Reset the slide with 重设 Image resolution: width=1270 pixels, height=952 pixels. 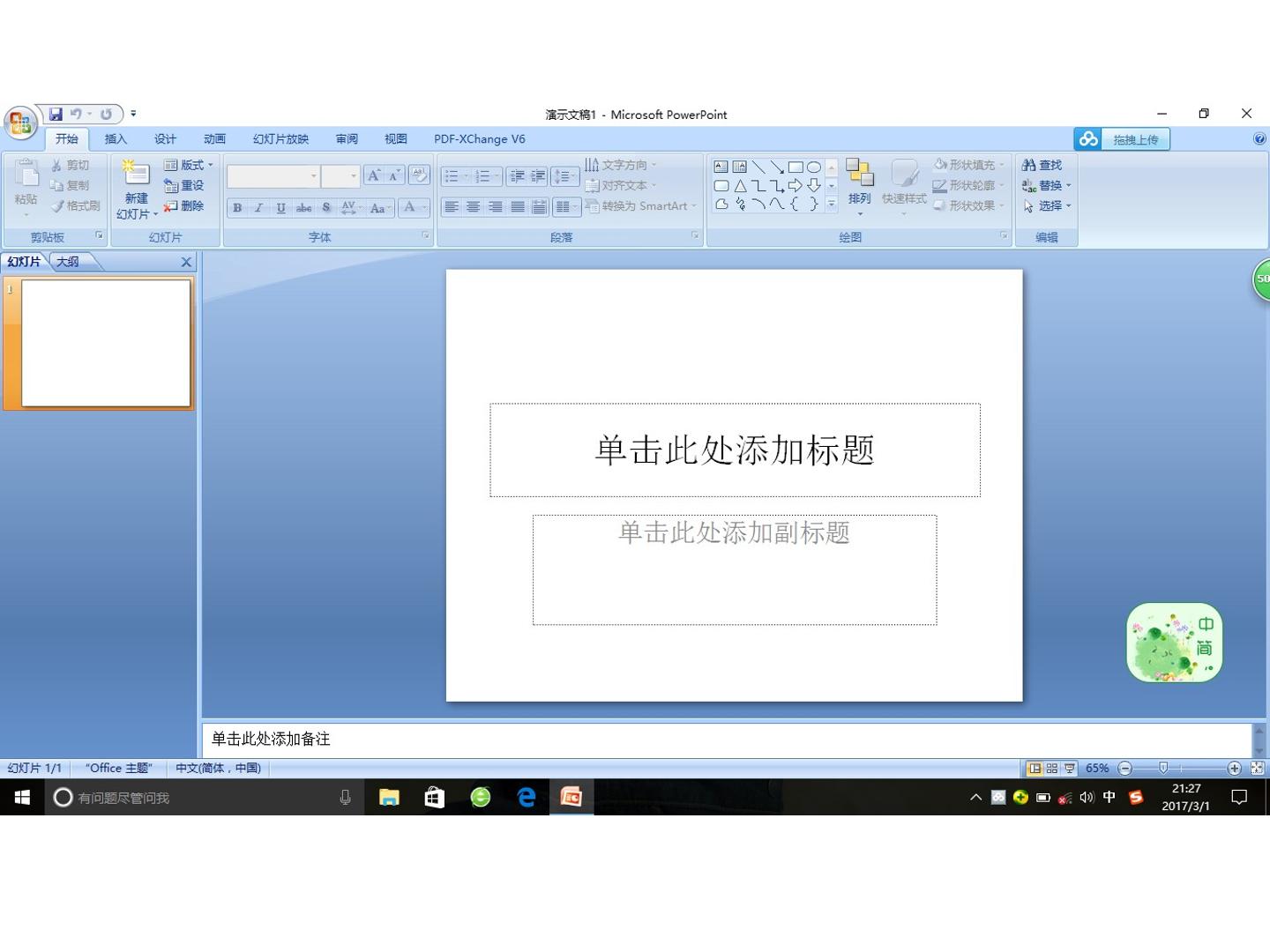click(x=183, y=185)
